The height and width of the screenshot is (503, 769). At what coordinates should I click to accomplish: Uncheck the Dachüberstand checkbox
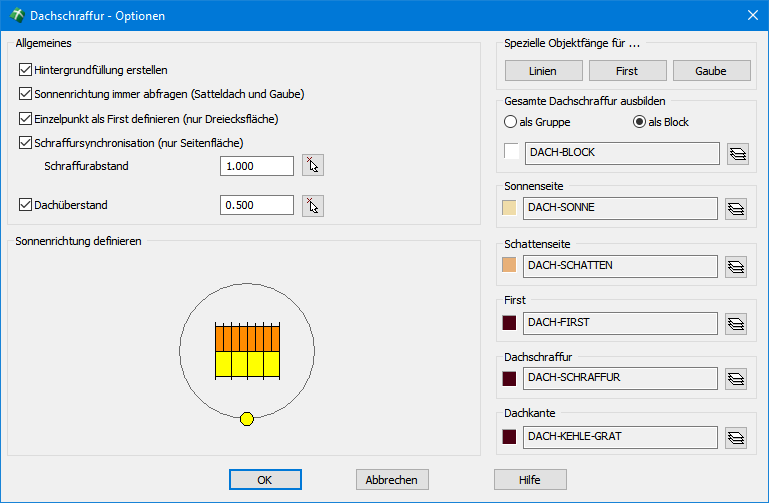coord(26,205)
